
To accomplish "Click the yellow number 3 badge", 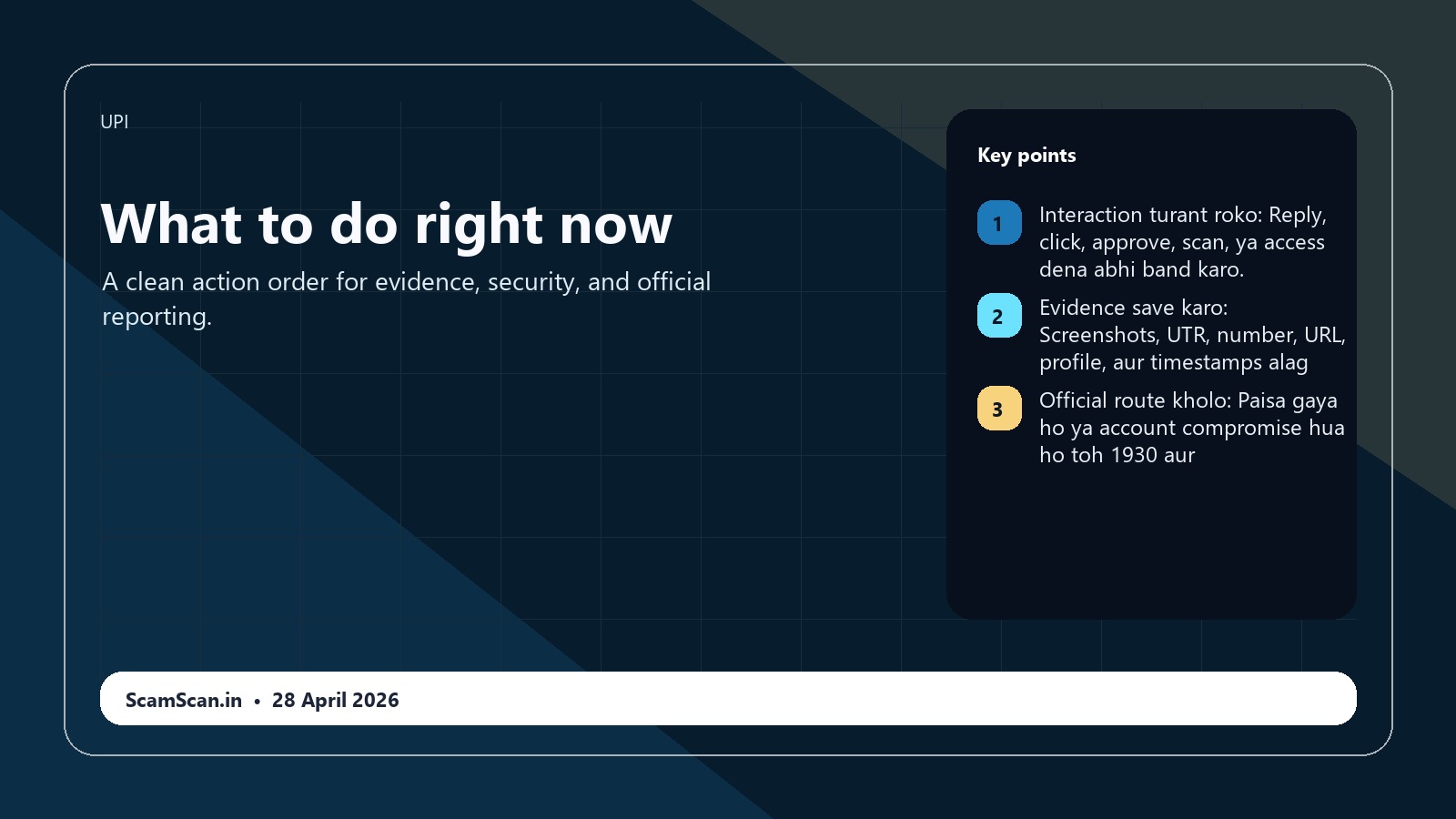I will [x=999, y=409].
